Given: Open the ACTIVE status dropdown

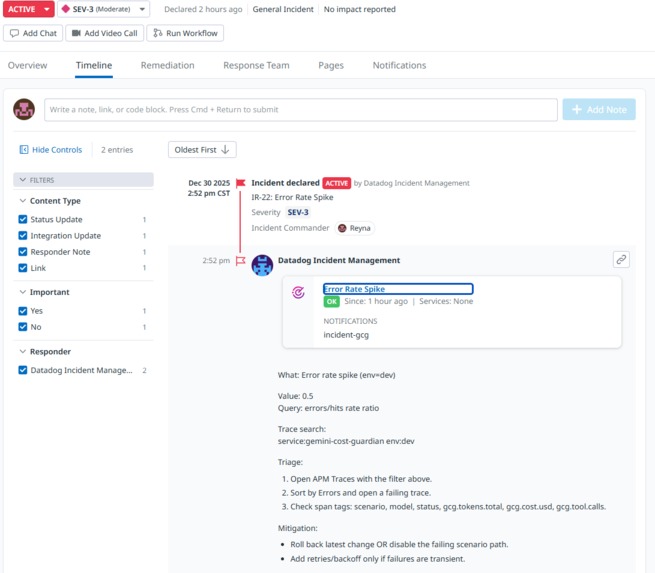Looking at the screenshot, I should coord(28,9).
